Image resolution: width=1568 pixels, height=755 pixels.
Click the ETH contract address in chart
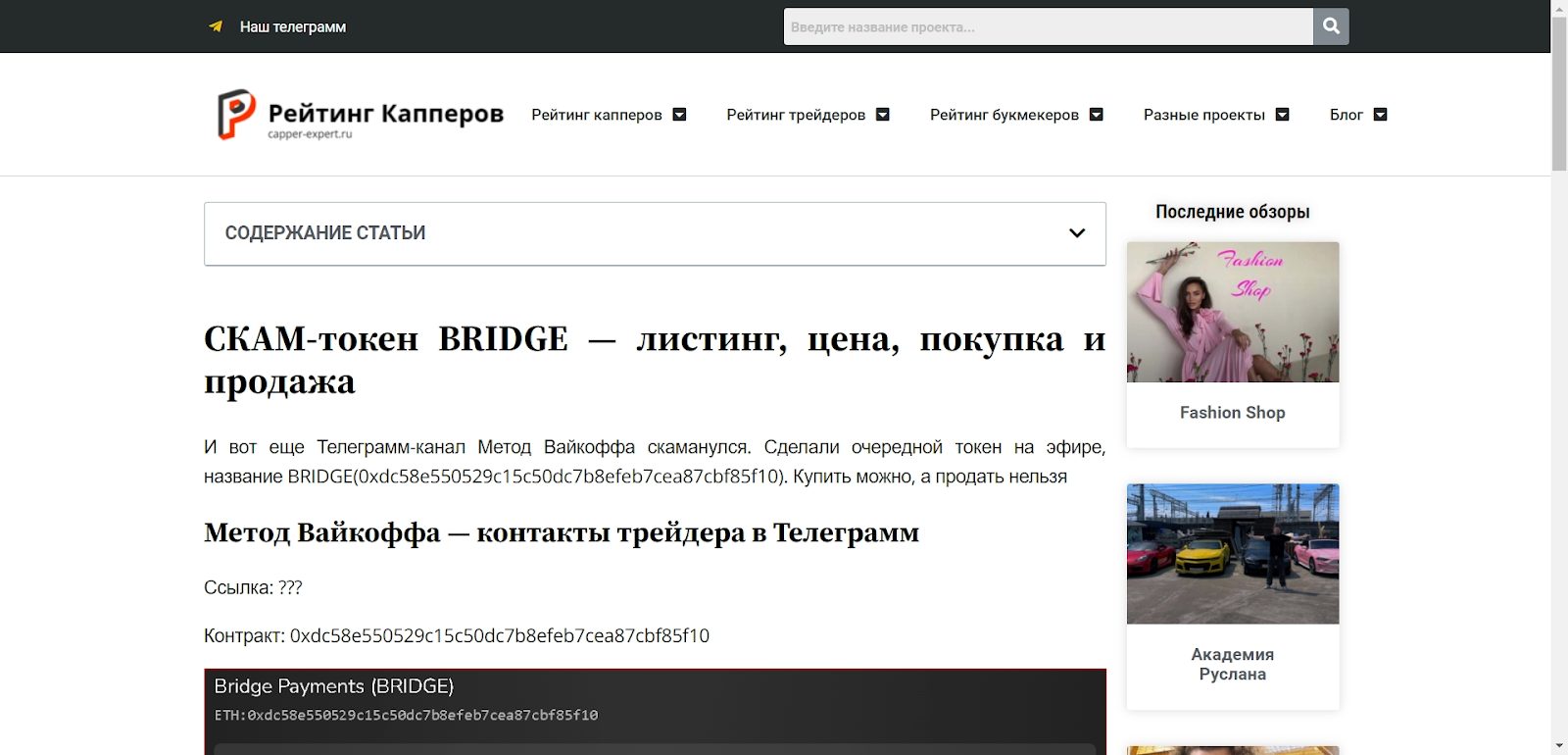tap(407, 716)
